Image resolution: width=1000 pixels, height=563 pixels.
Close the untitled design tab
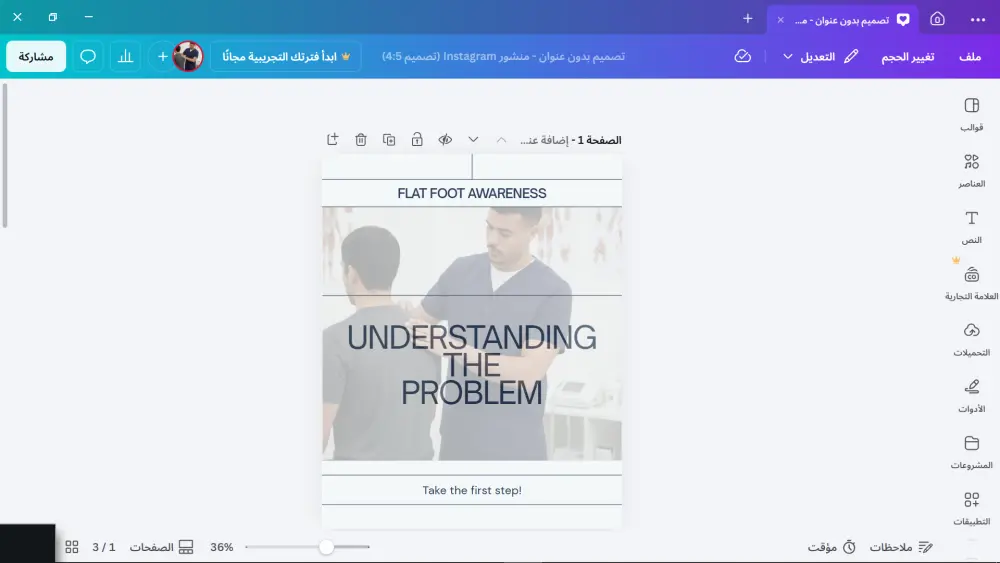pyautogui.click(x=780, y=20)
